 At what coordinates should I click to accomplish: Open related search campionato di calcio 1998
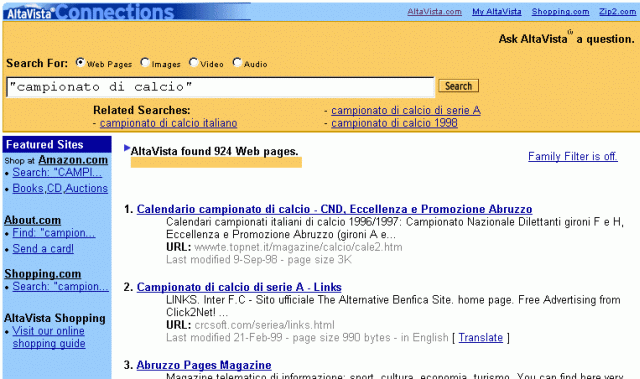click(x=394, y=123)
